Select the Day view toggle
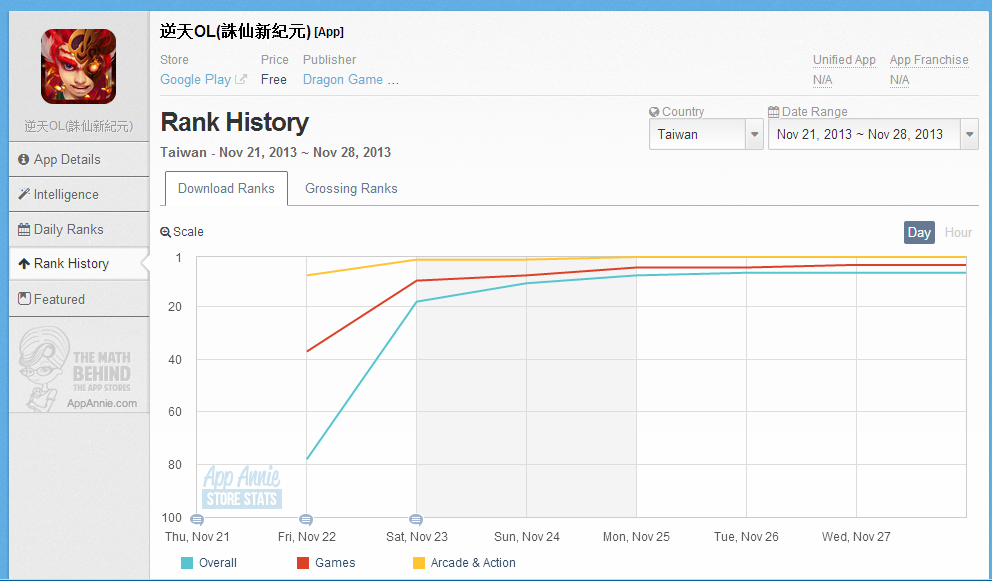 919,232
